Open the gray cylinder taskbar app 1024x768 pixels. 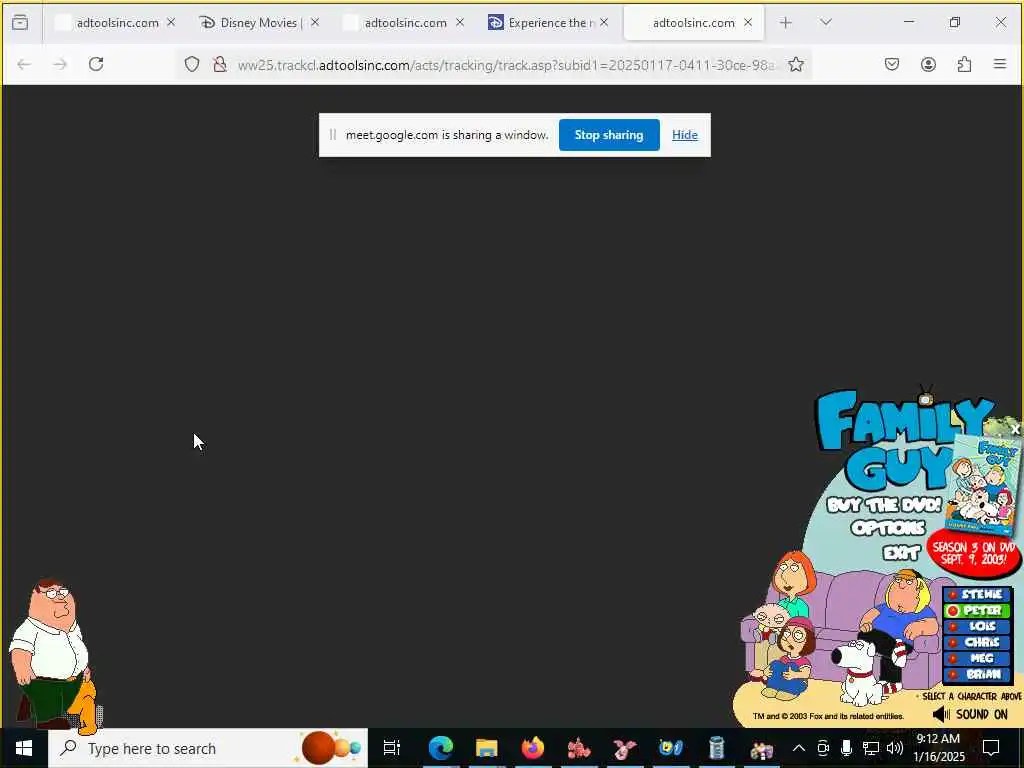coord(716,748)
